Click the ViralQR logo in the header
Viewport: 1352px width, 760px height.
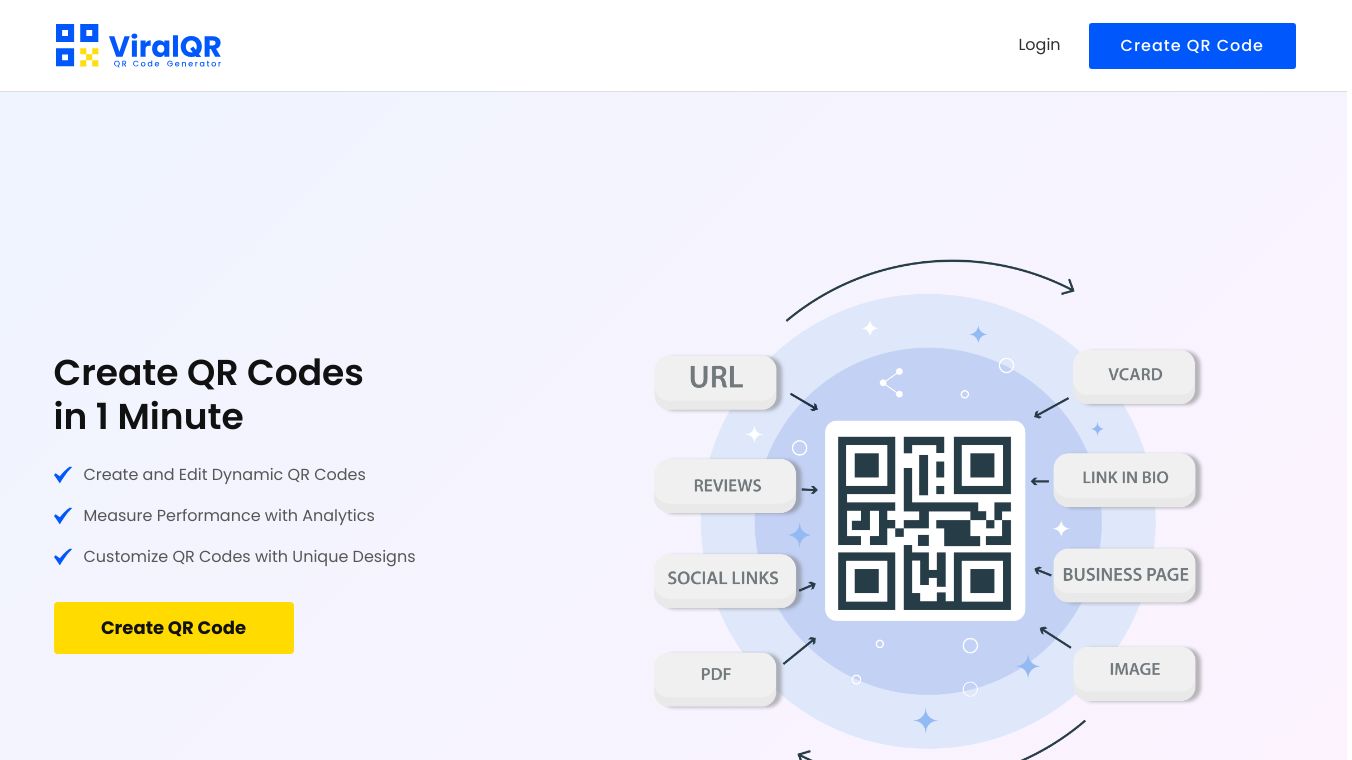(138, 46)
